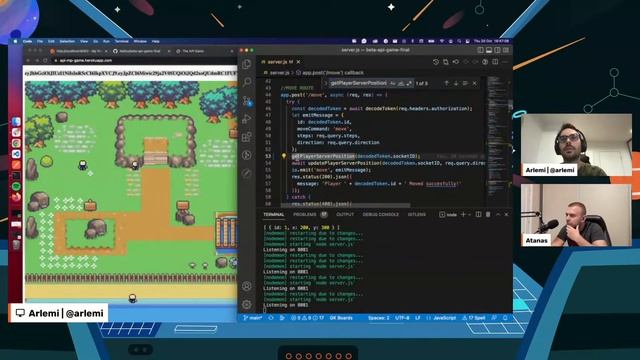Create a new terminal with plus icon
Screen dimensions: 640x360
[x=463, y=214]
